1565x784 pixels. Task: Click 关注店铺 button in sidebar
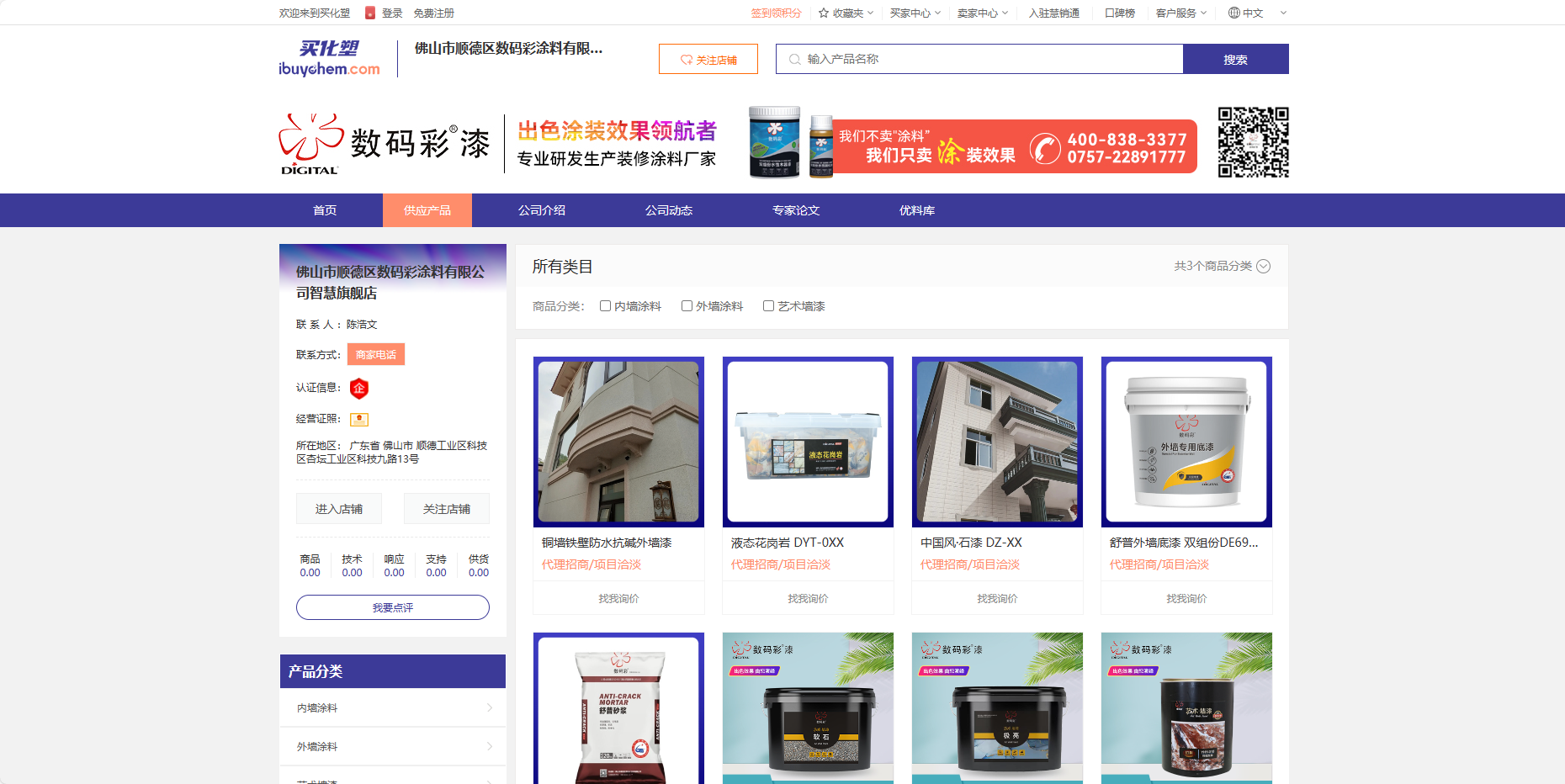coord(447,509)
